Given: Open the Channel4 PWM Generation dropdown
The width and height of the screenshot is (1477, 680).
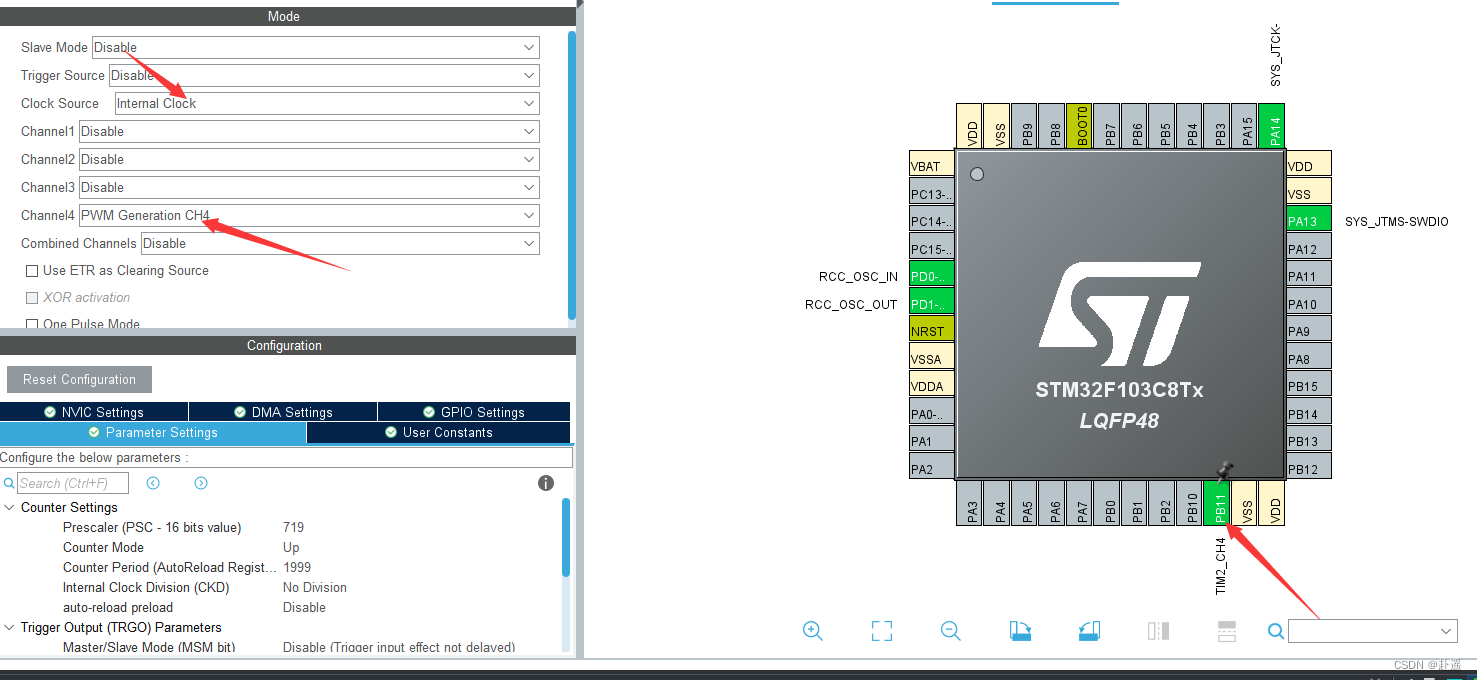Looking at the screenshot, I should pyautogui.click(x=530, y=215).
